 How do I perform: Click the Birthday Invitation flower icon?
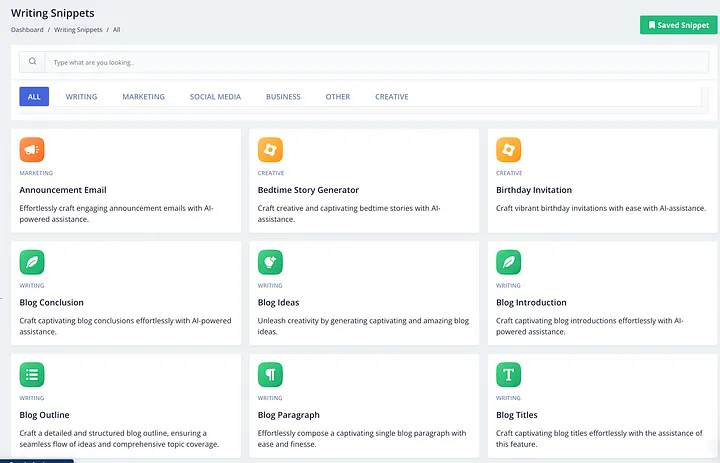[x=508, y=150]
